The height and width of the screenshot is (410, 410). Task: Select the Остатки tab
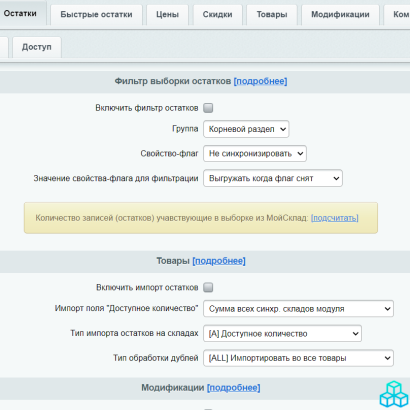[21, 13]
